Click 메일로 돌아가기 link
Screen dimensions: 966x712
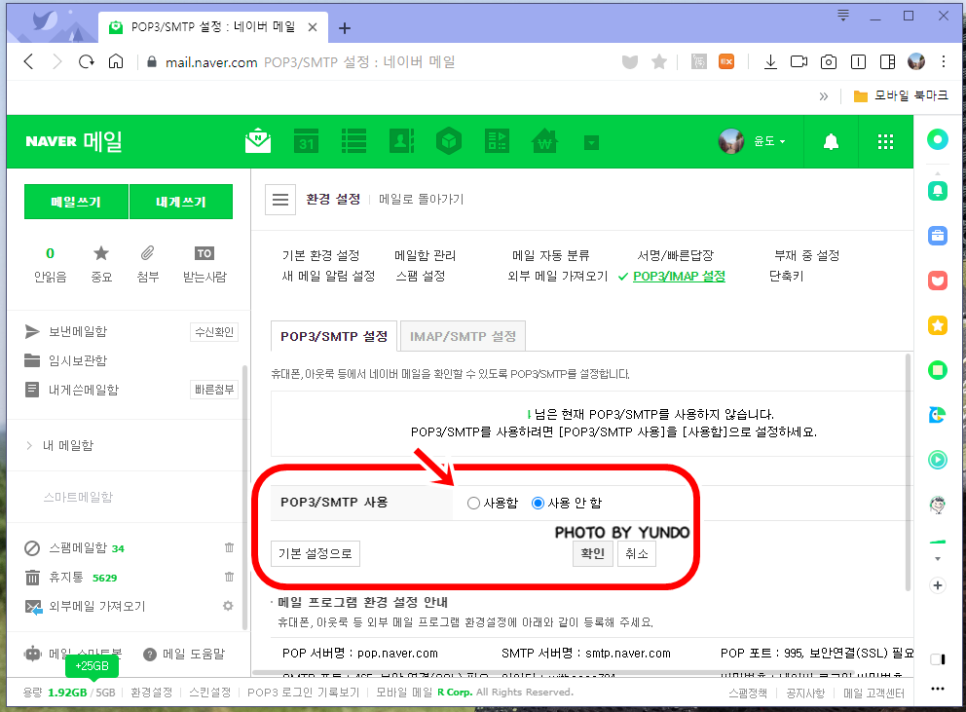pyautogui.click(x=421, y=200)
